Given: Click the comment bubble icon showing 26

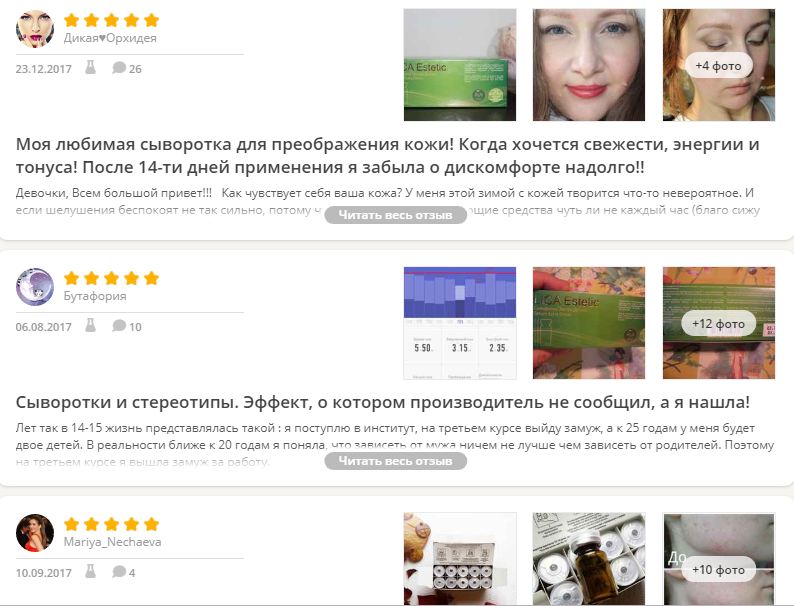Looking at the screenshot, I should pyautogui.click(x=118, y=67).
